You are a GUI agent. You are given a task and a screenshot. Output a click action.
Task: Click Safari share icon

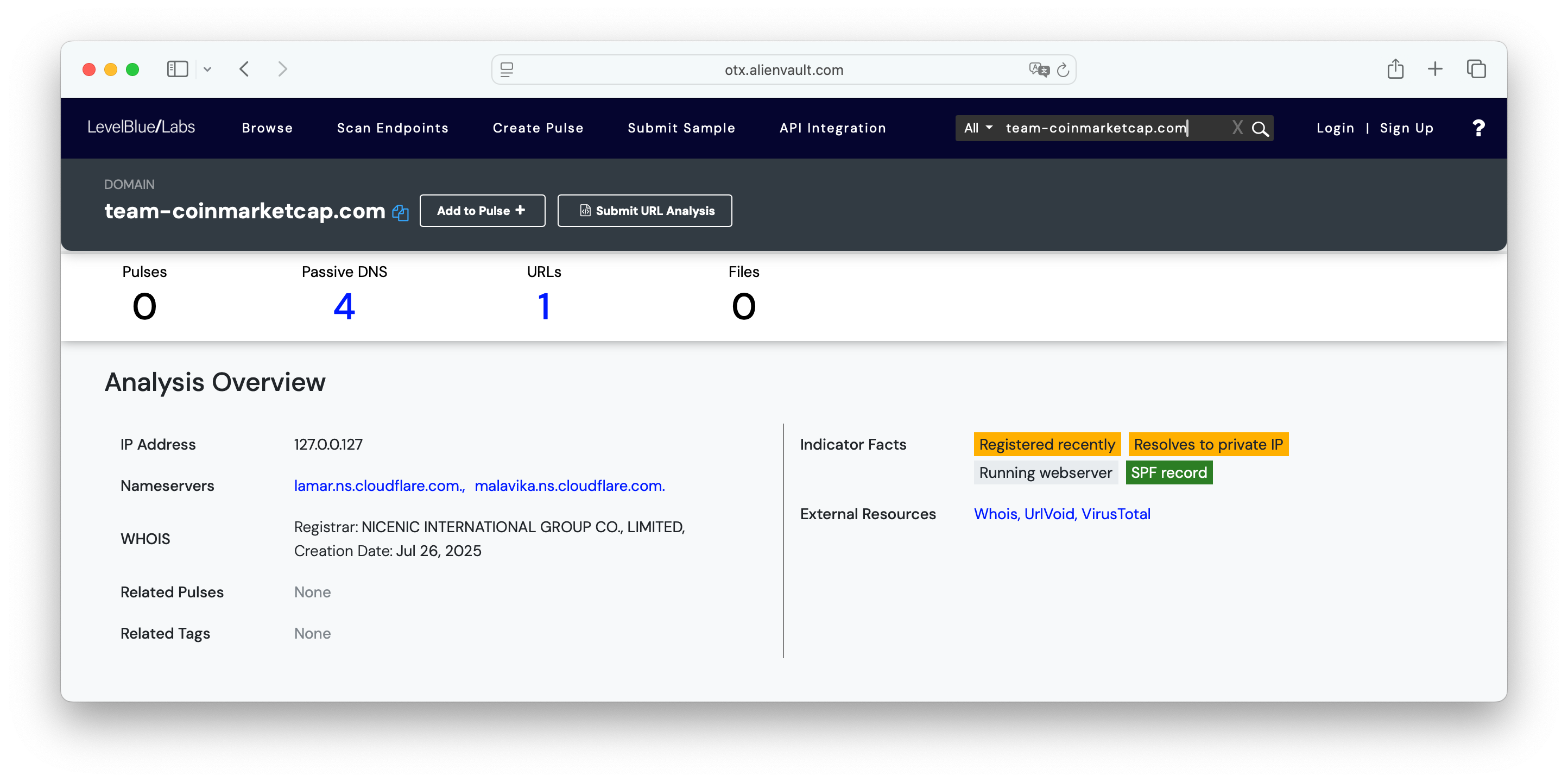click(x=1395, y=69)
